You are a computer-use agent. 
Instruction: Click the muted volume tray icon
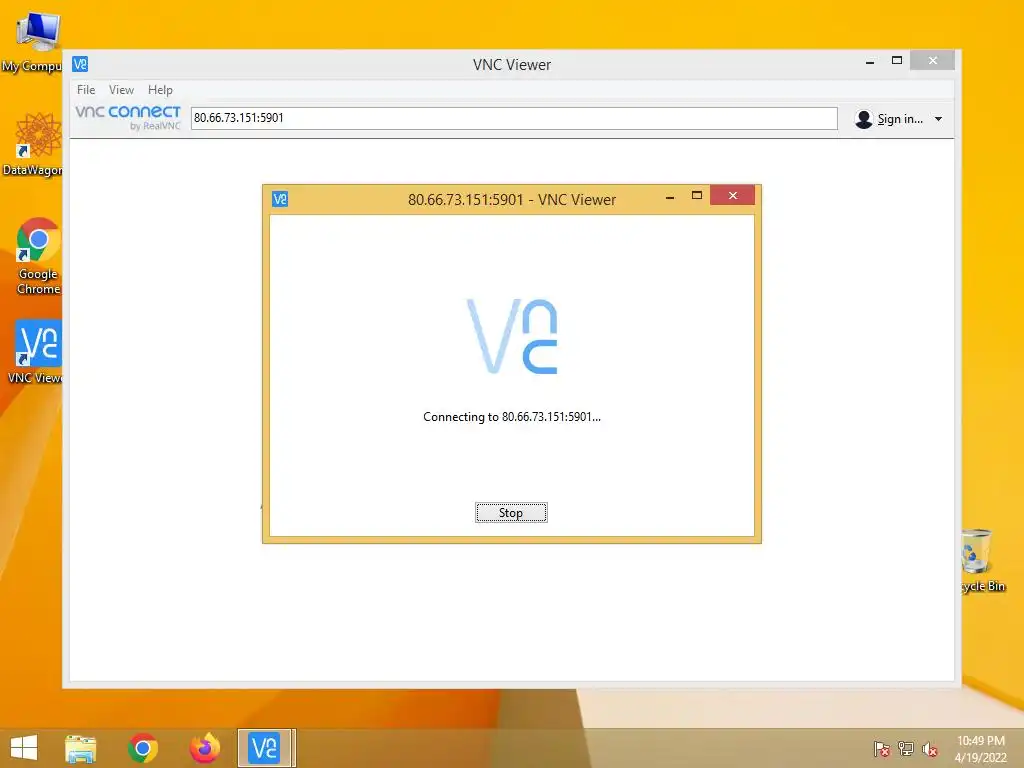click(930, 748)
